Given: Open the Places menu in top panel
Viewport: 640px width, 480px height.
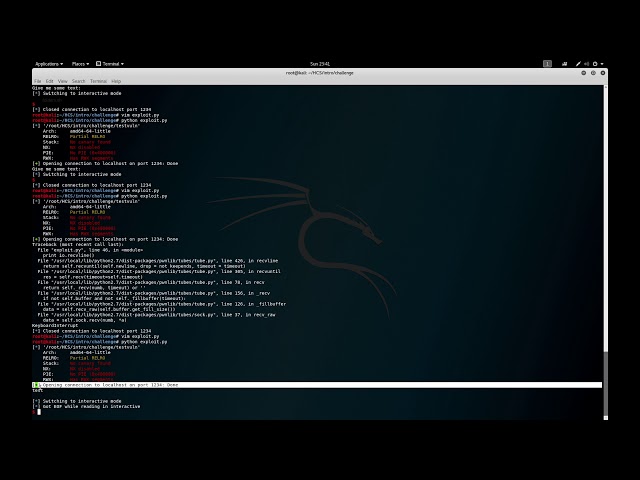Looking at the screenshot, I should coord(80,64).
